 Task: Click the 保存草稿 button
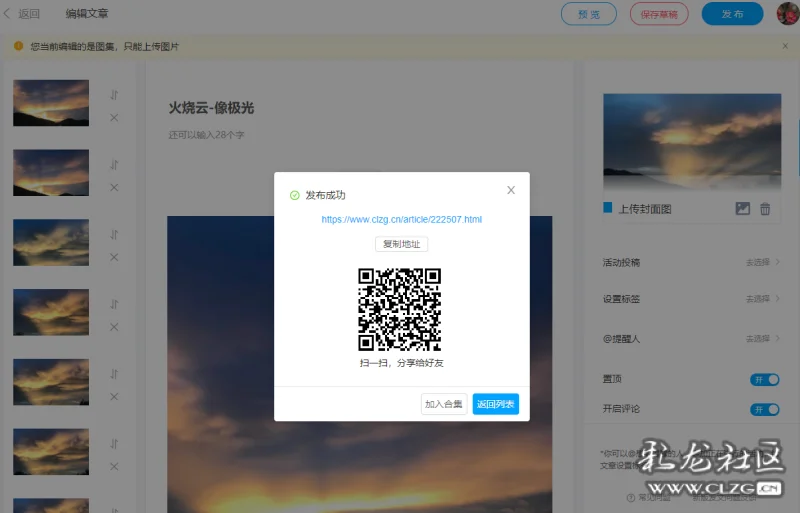point(659,14)
